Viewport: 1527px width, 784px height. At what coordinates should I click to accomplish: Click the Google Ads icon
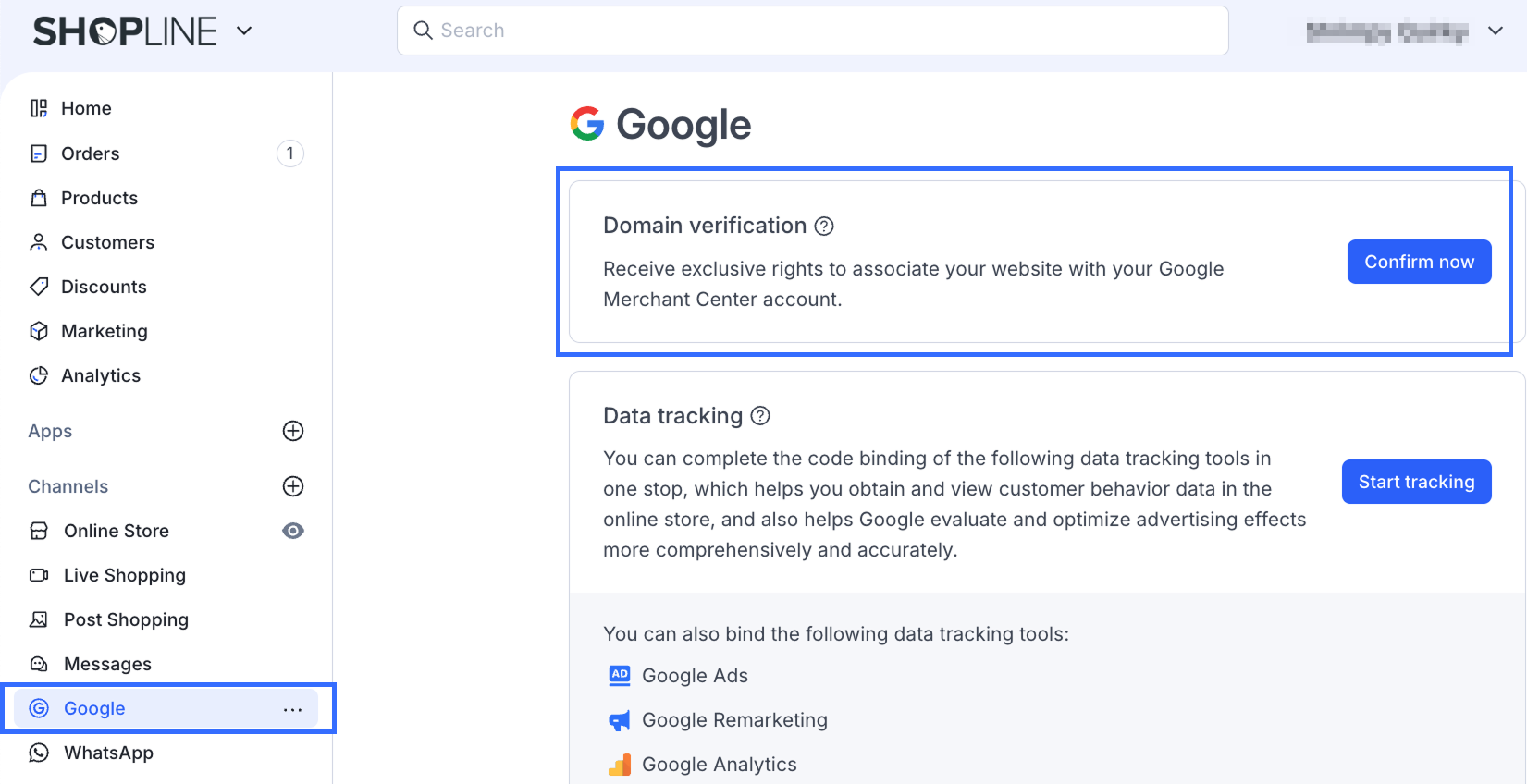(620, 676)
